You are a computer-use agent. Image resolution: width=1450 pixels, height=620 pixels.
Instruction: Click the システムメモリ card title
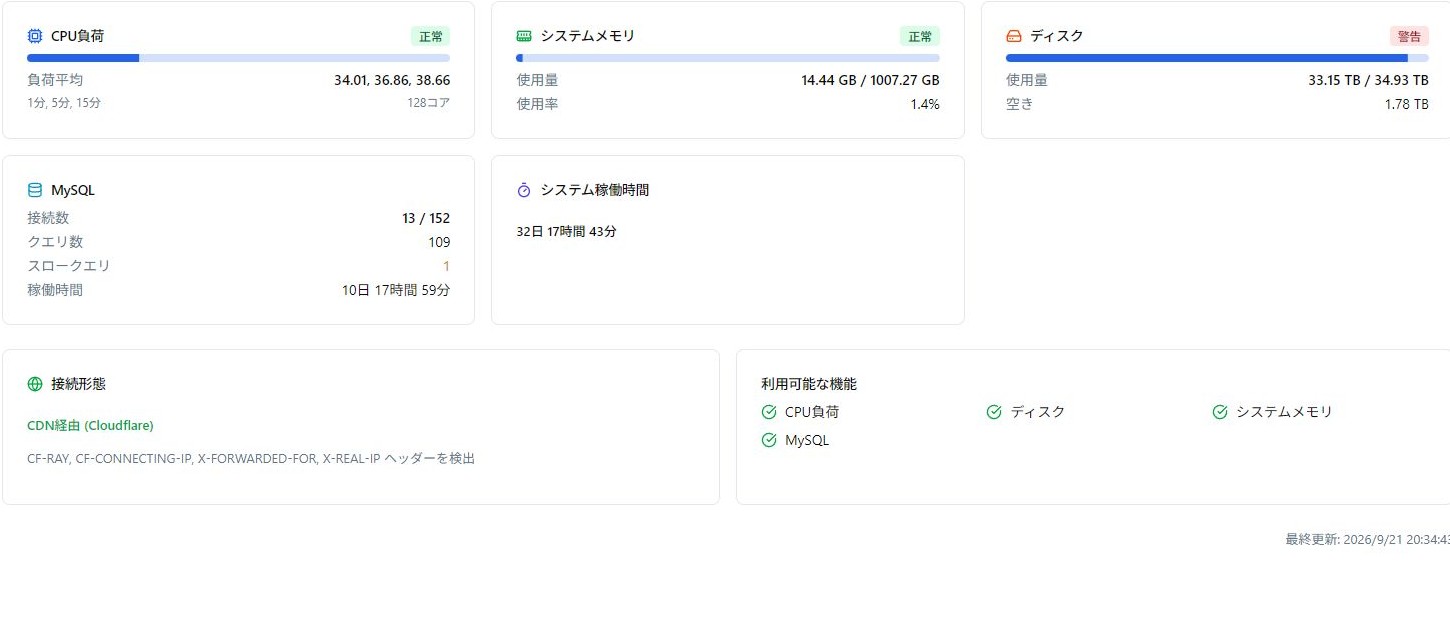[x=588, y=36]
